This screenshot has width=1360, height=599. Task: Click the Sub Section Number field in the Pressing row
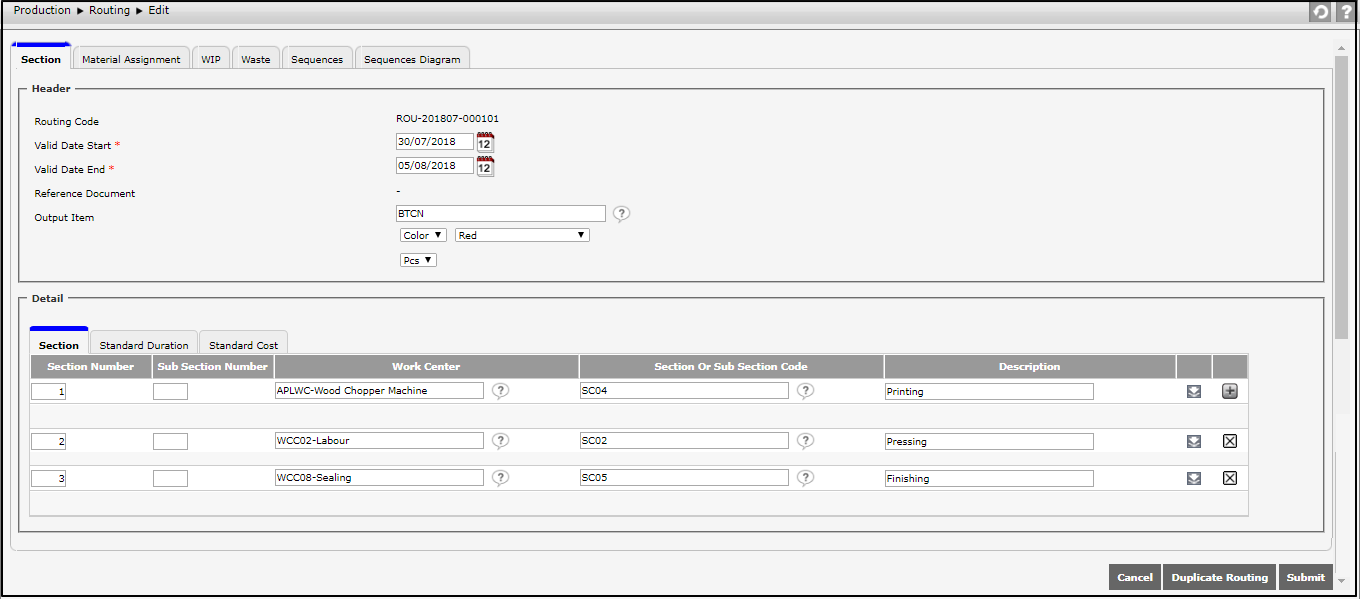click(x=170, y=441)
